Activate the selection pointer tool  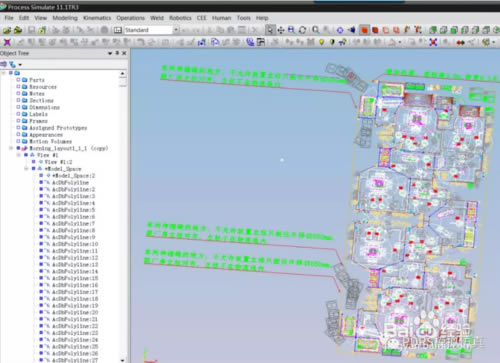[x=270, y=30]
